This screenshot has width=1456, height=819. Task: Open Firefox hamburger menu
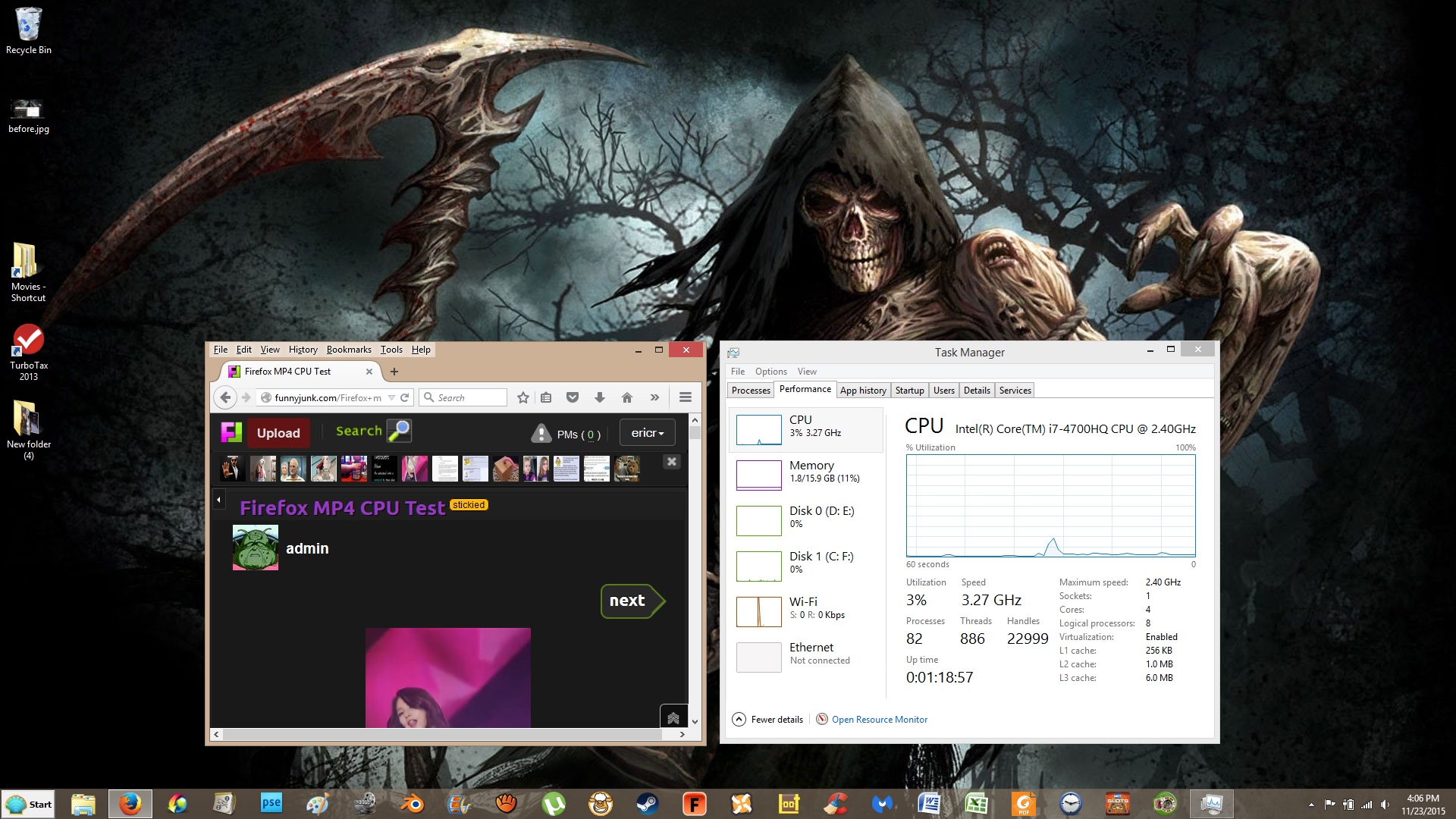coord(685,397)
